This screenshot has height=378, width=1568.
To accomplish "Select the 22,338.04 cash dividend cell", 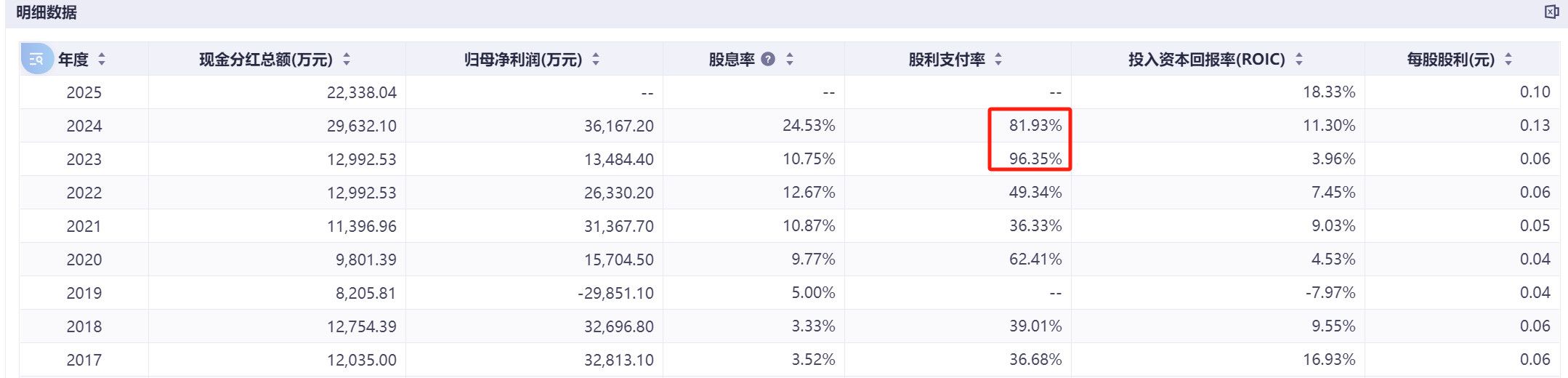I will [361, 92].
